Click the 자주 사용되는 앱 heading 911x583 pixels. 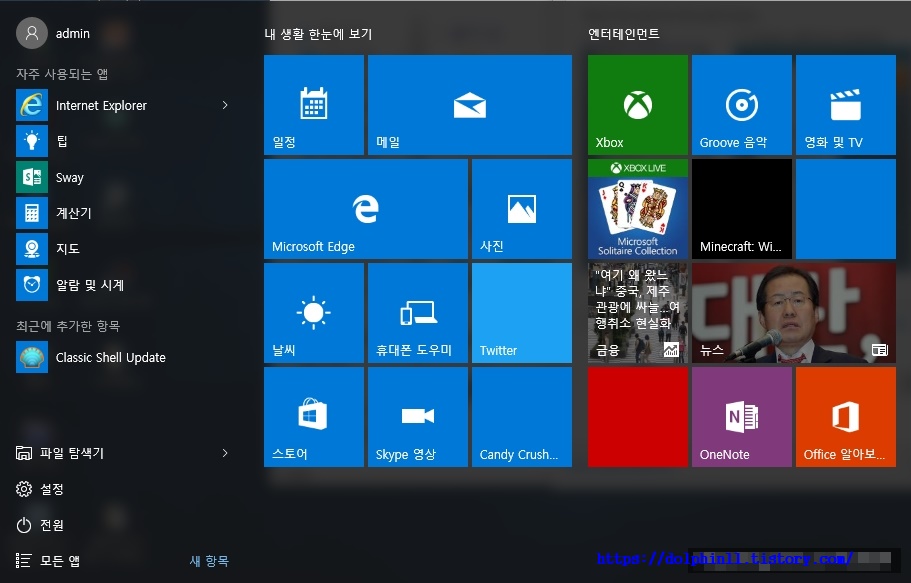click(x=62, y=74)
